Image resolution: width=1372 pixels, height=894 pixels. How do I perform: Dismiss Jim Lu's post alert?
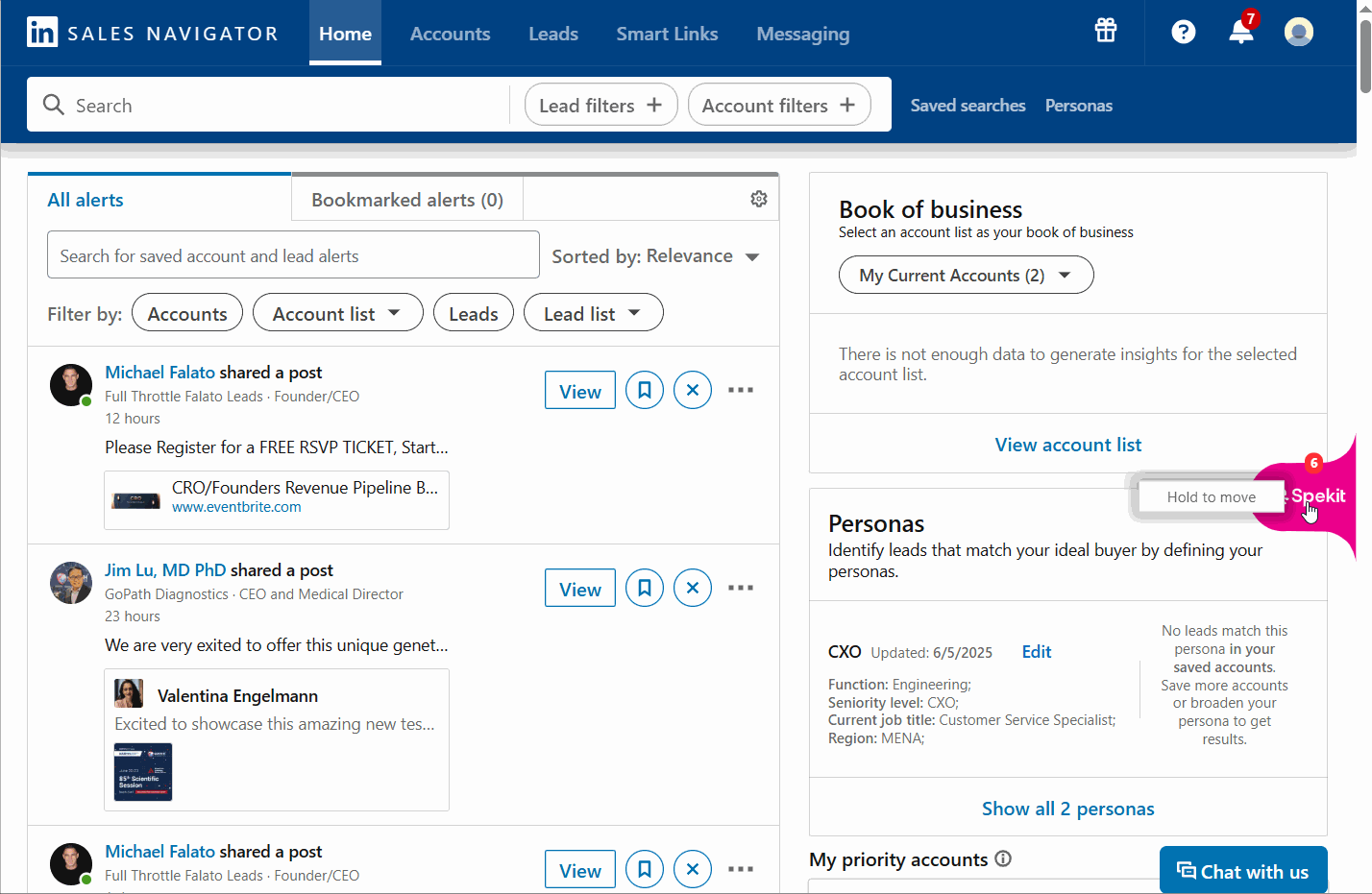click(x=693, y=588)
